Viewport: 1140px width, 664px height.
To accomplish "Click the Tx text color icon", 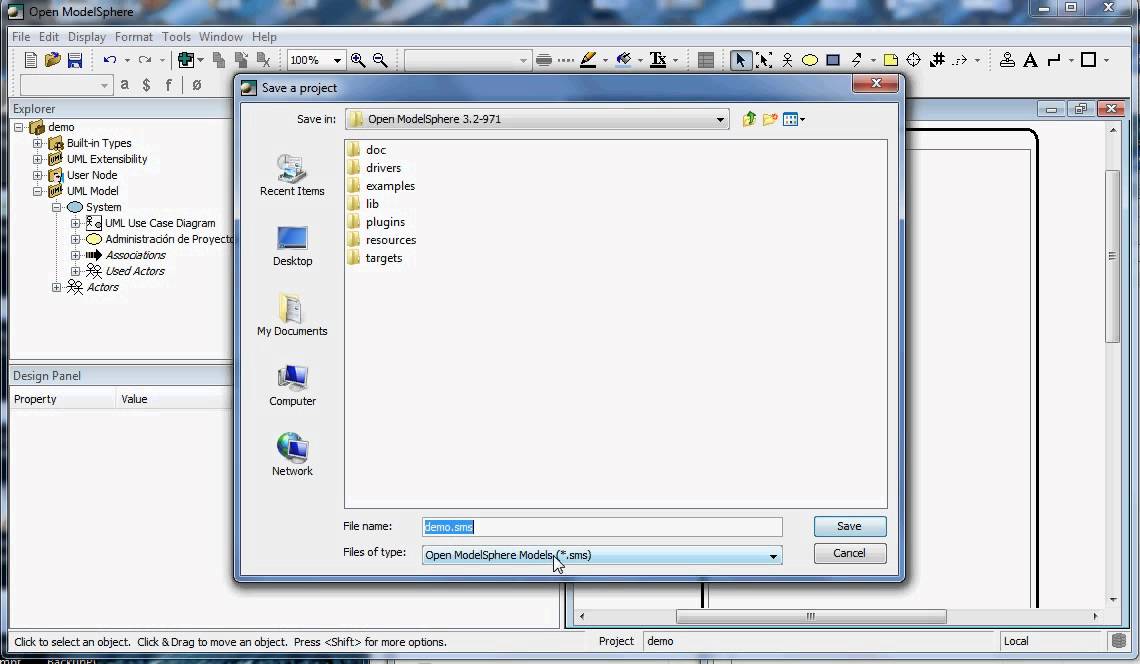I will tap(658, 60).
